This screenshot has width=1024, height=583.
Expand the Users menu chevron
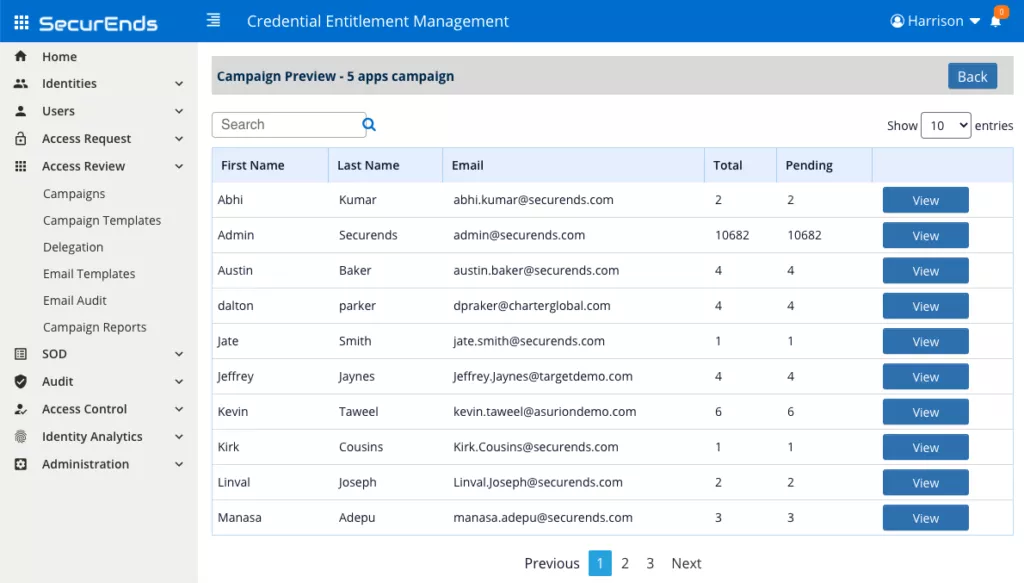coord(179,111)
